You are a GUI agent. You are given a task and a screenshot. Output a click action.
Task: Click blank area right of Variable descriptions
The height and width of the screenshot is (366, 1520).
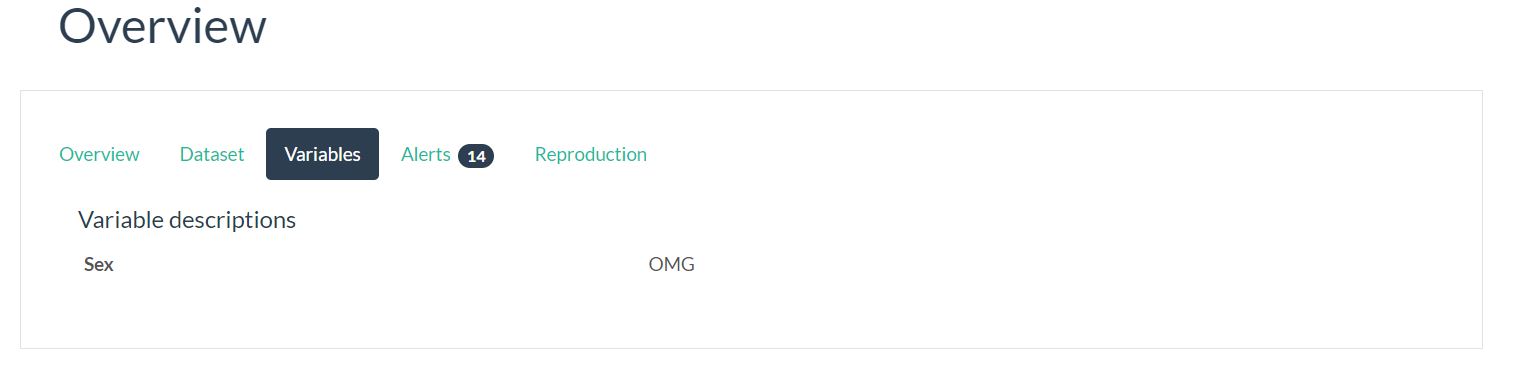click(x=880, y=220)
